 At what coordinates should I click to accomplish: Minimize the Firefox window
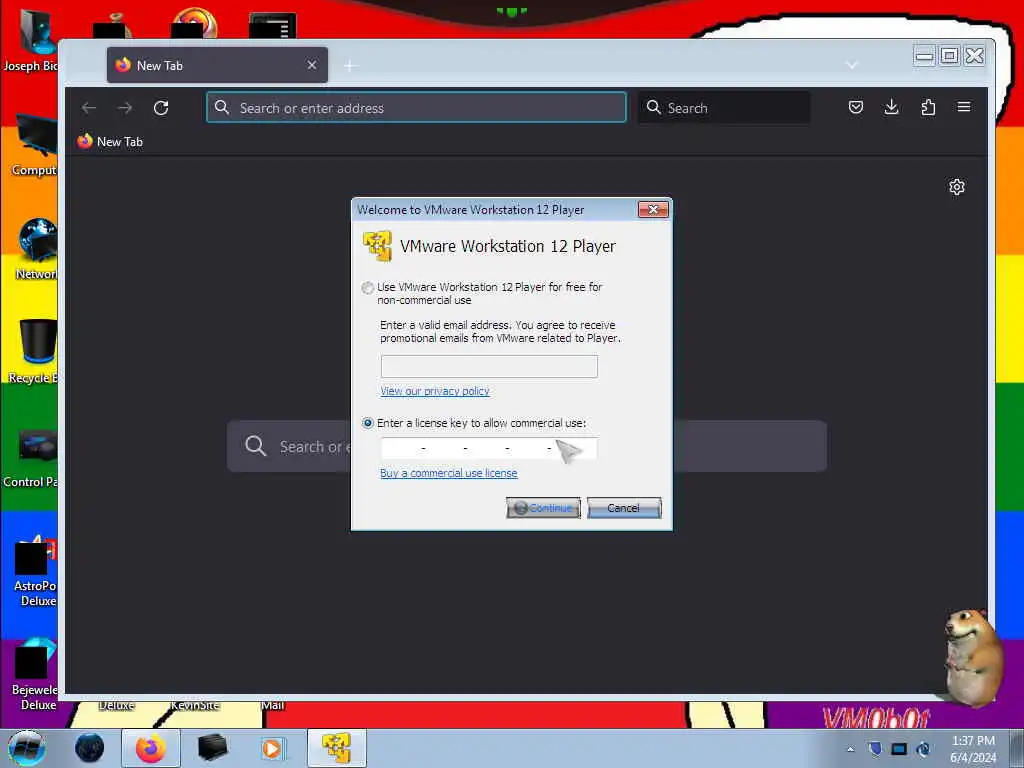924,56
